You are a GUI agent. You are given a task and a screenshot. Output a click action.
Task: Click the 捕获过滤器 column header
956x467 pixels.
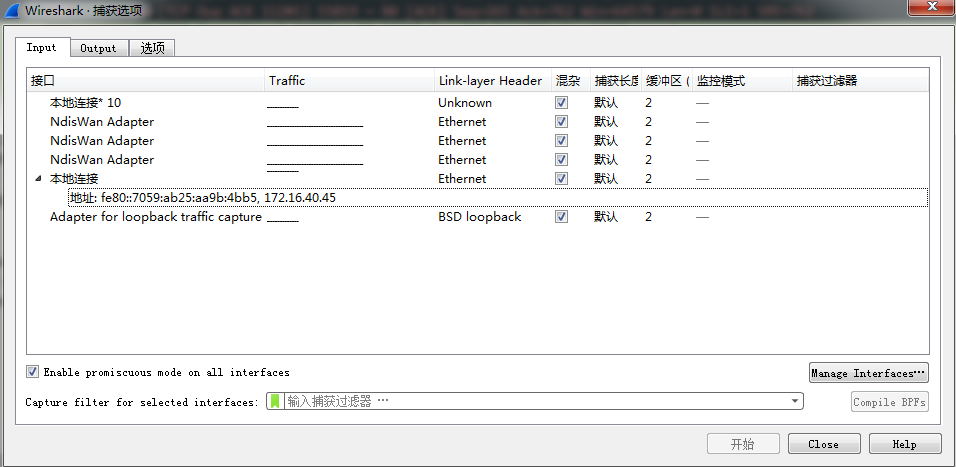pyautogui.click(x=860, y=80)
